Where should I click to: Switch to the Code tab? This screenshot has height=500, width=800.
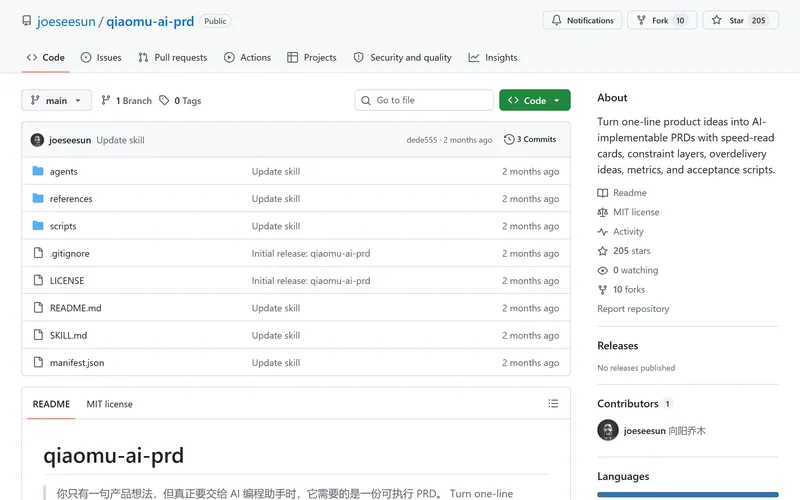45,58
